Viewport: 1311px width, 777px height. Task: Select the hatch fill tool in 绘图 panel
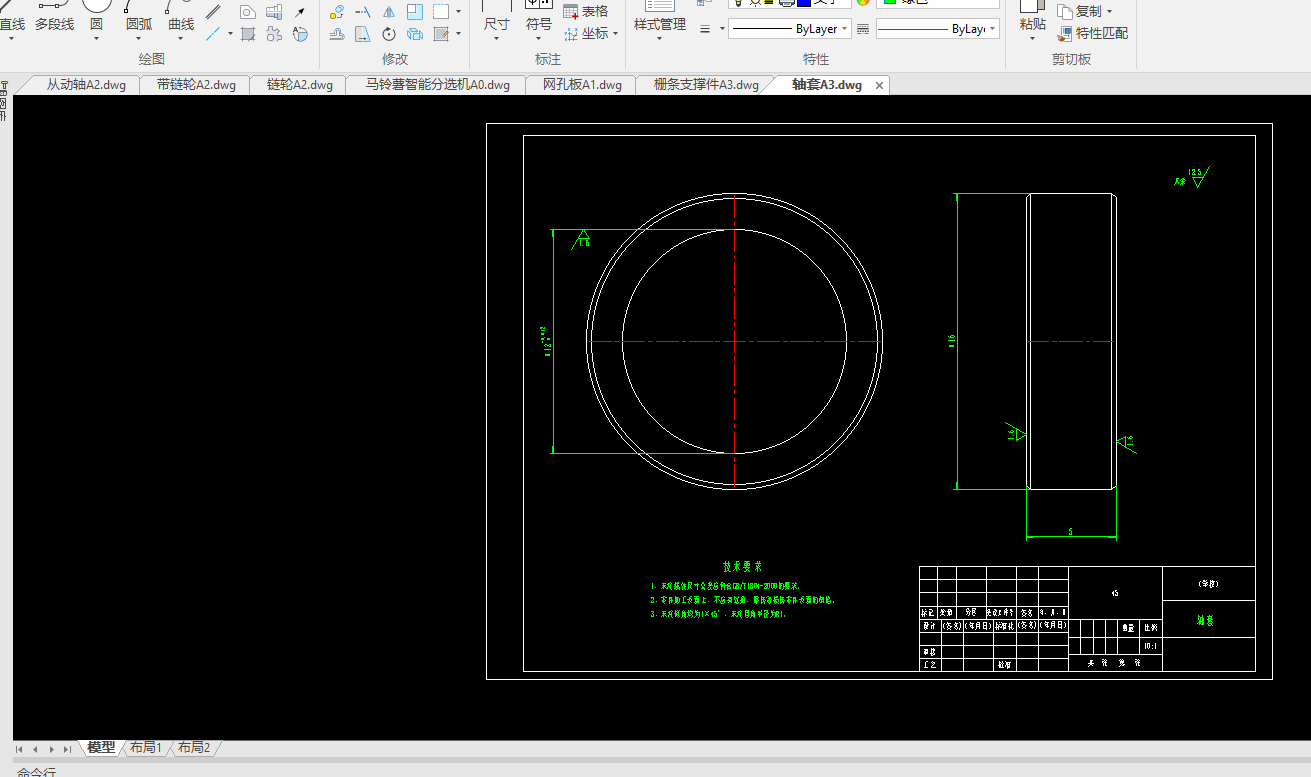pos(248,34)
